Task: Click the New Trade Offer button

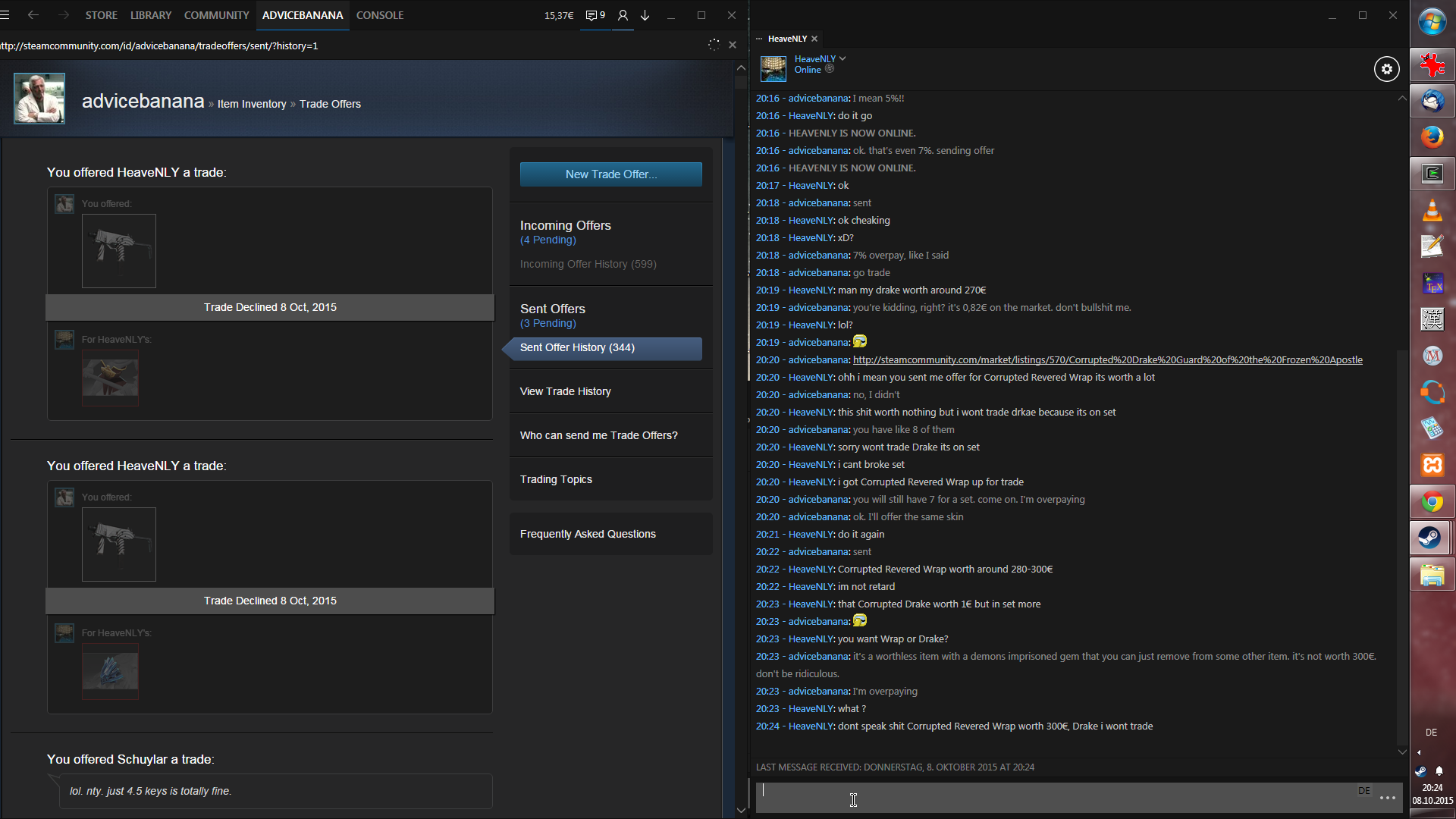Action: (610, 174)
